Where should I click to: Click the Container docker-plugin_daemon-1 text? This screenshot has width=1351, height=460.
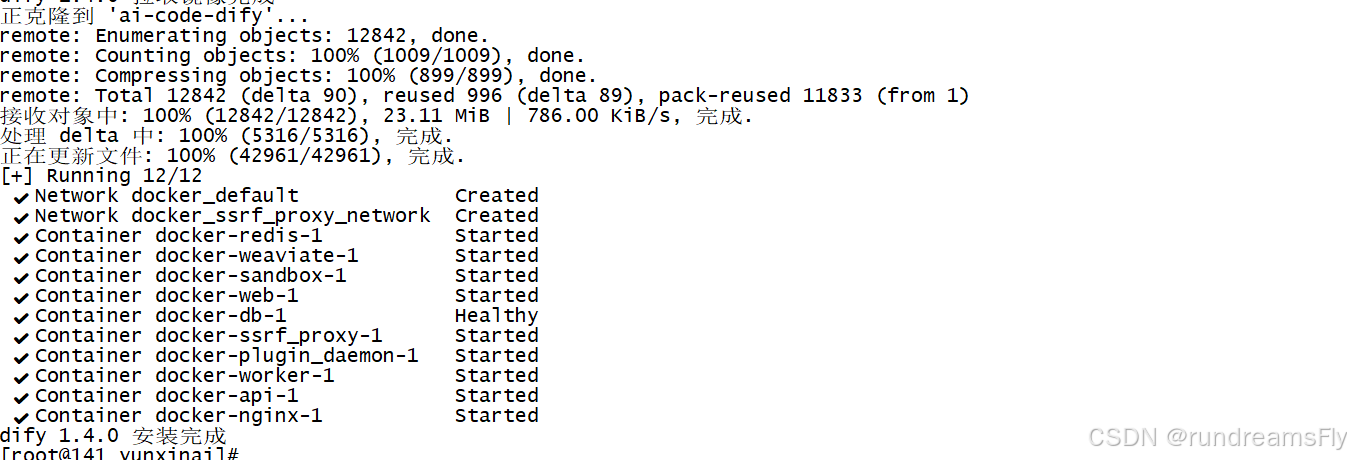(x=227, y=356)
